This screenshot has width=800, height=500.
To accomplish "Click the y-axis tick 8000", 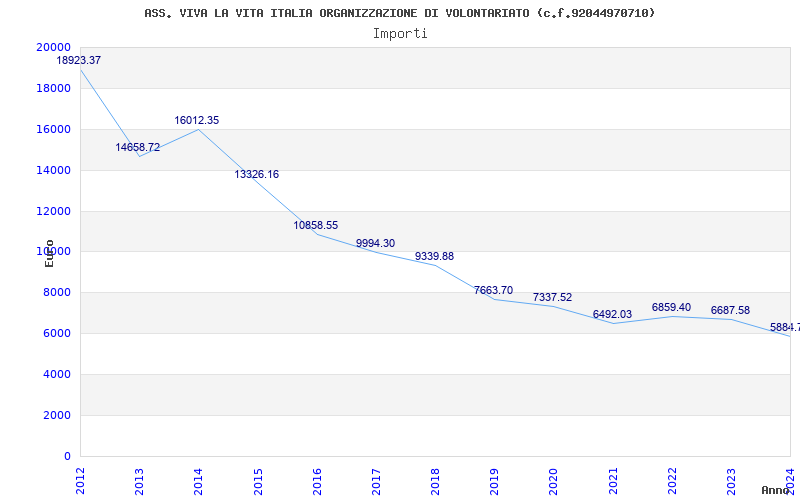I will pos(57,293).
